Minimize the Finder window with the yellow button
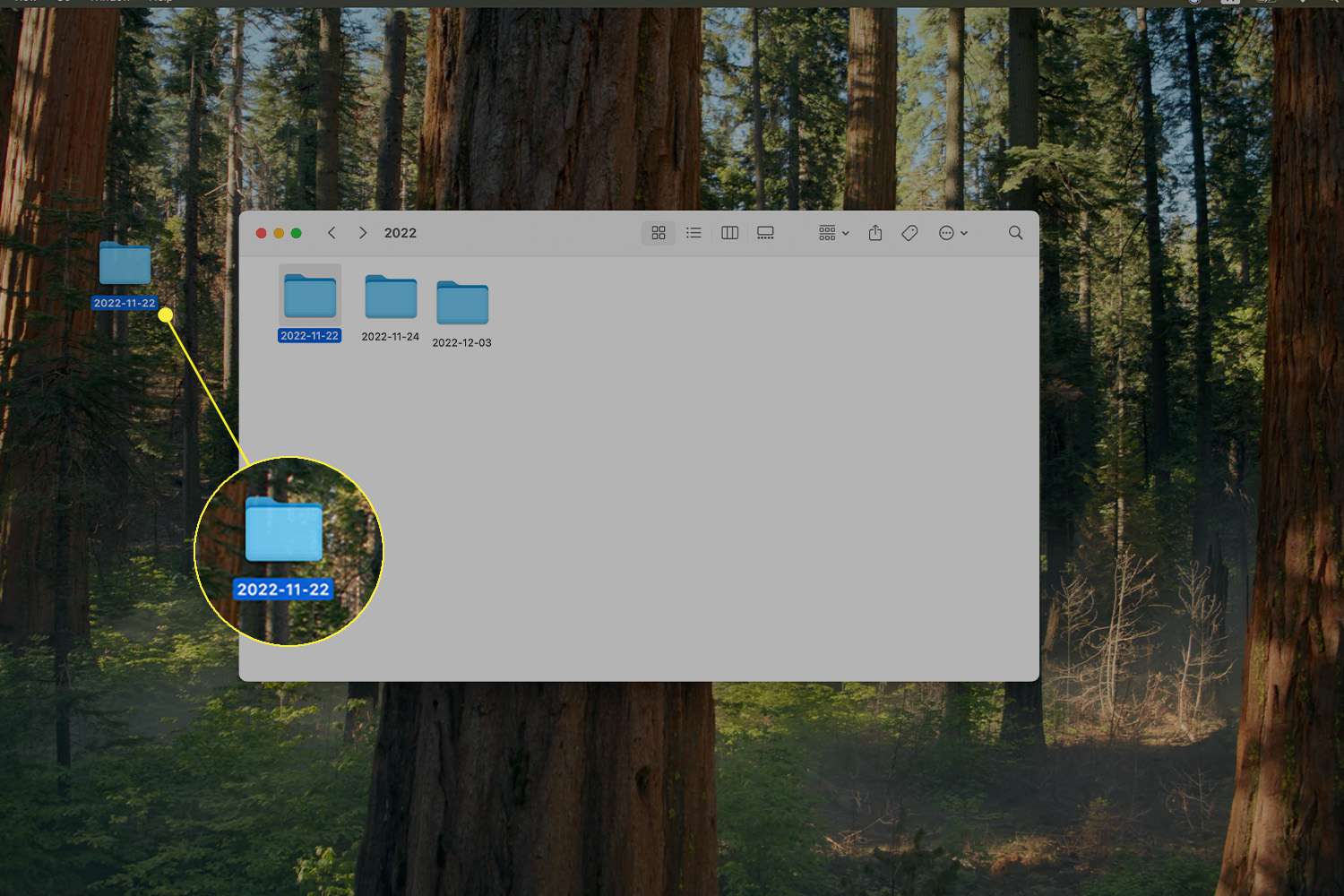This screenshot has height=896, width=1344. click(279, 233)
